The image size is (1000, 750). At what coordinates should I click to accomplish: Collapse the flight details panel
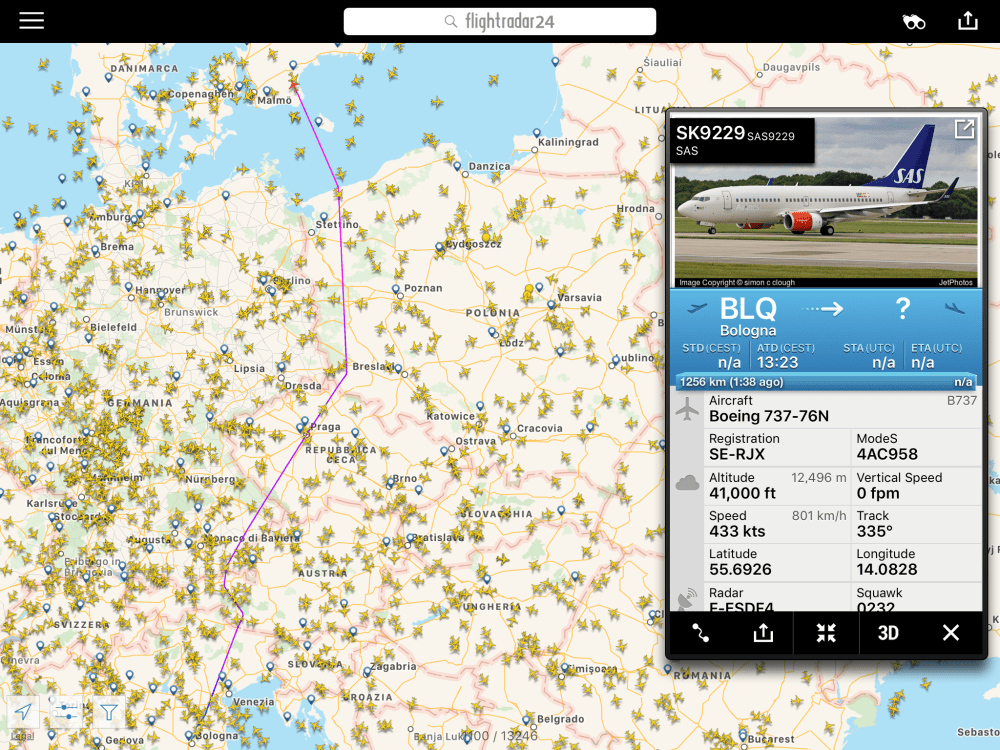click(x=826, y=633)
